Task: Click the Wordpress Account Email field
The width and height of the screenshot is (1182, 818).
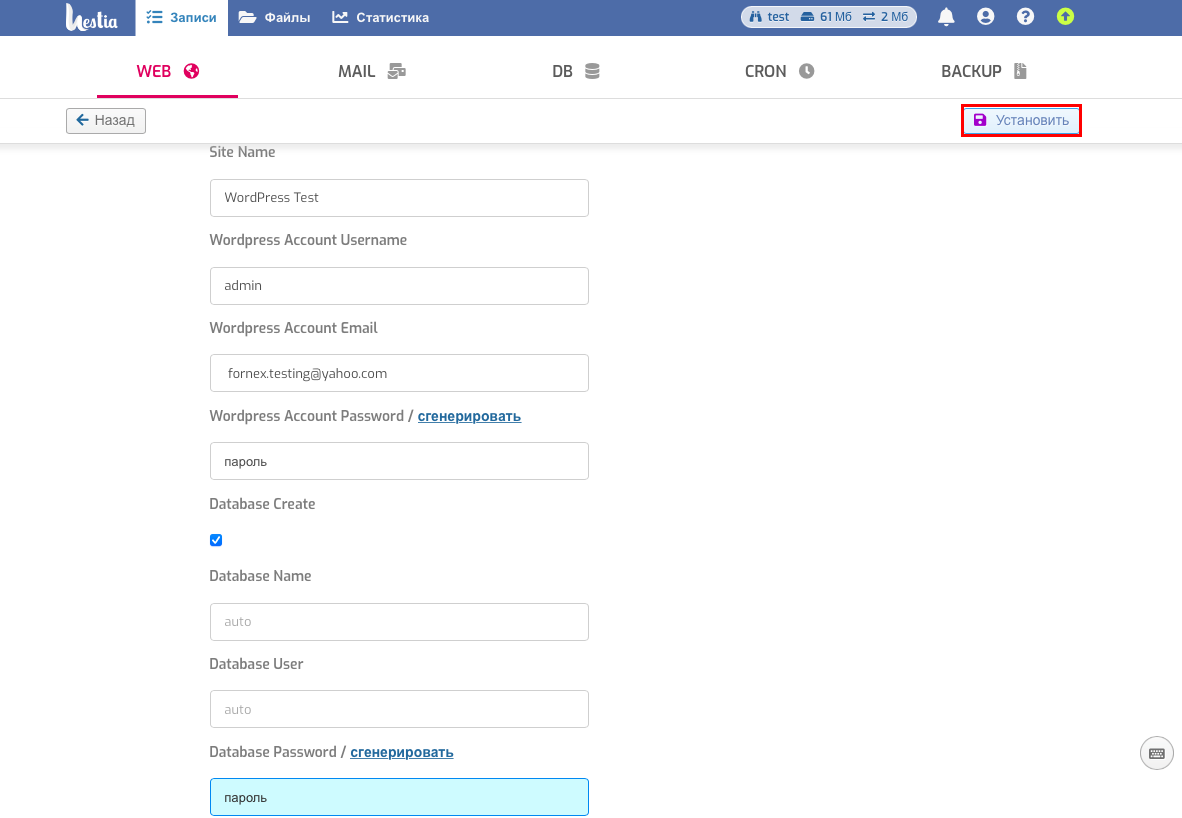Action: 399,373
